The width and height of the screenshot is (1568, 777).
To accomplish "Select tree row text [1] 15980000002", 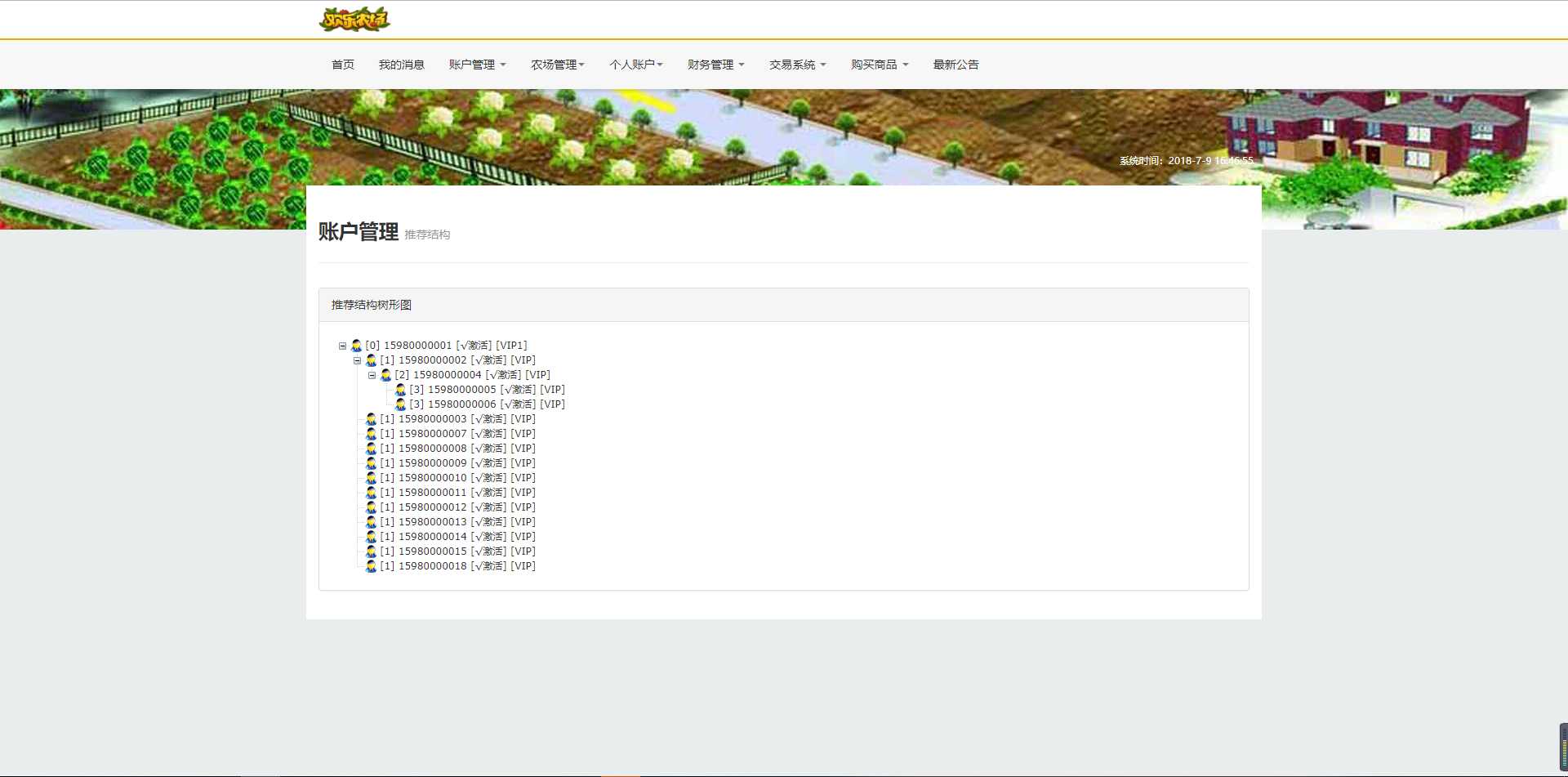I will [457, 360].
